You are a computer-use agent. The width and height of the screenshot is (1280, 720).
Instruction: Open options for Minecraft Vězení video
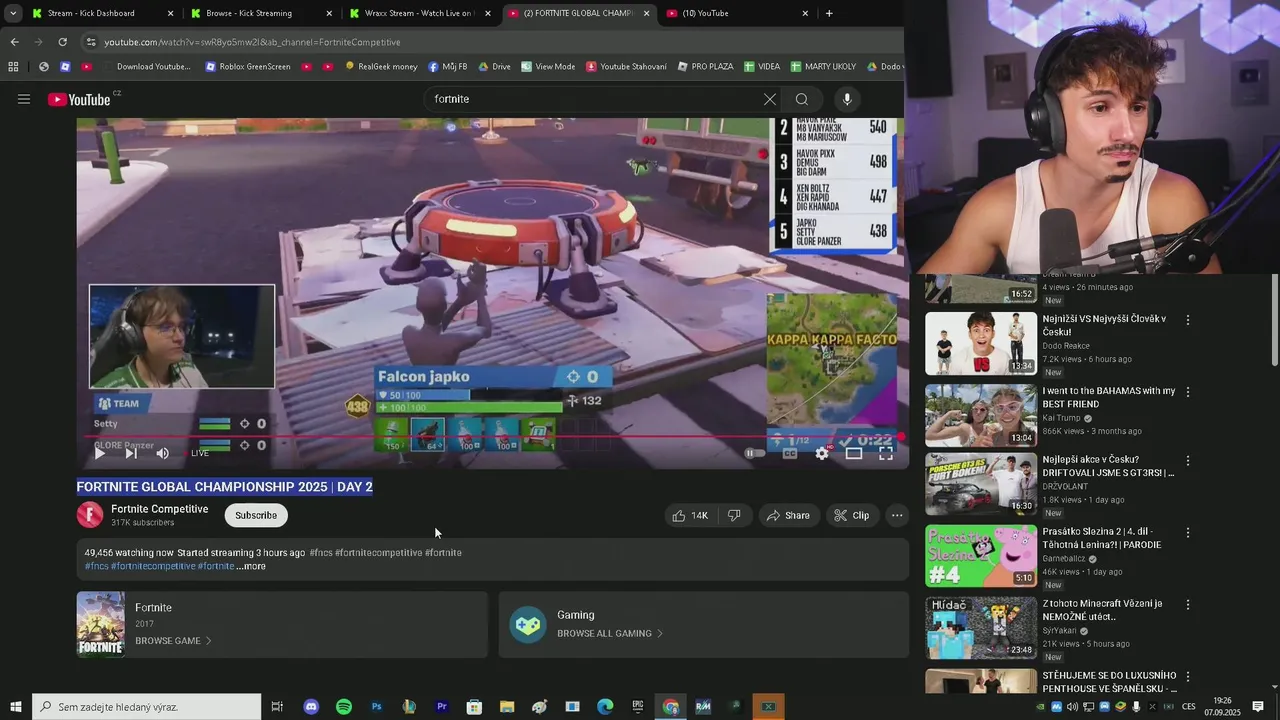pyautogui.click(x=1188, y=605)
